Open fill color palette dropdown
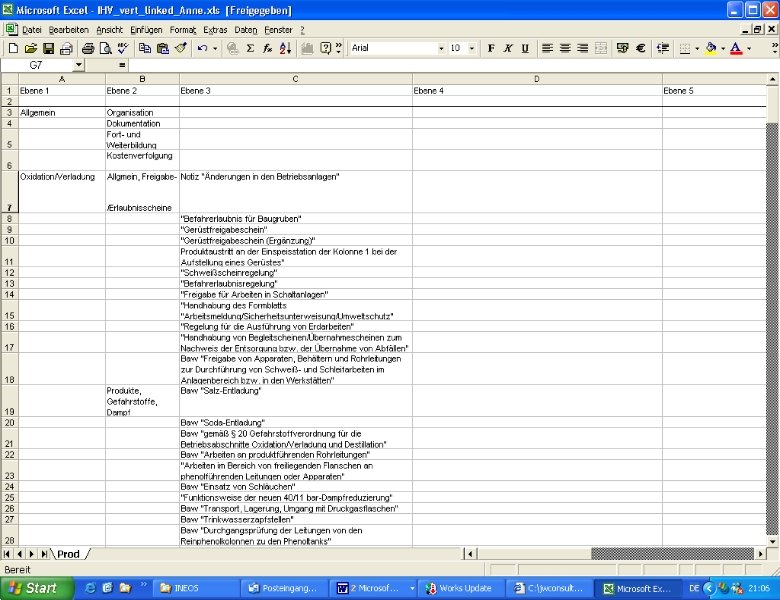Screen dimensions: 780x600 (723, 48)
